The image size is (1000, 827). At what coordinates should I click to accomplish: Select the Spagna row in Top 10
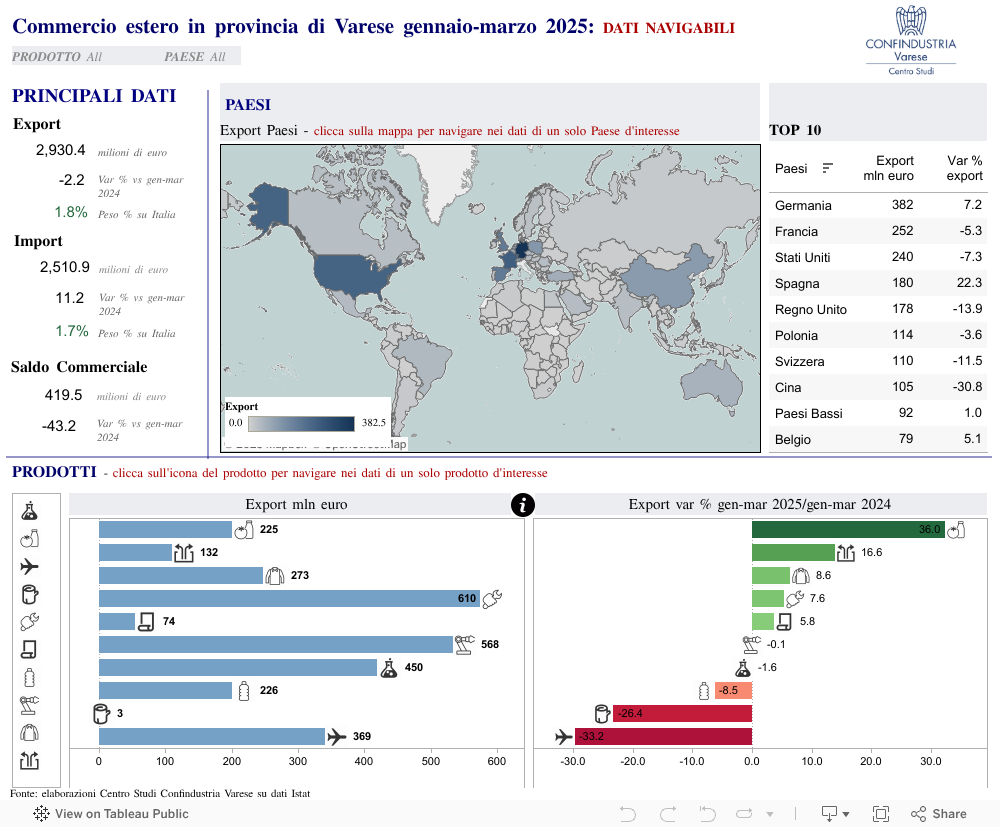pyautogui.click(x=878, y=284)
